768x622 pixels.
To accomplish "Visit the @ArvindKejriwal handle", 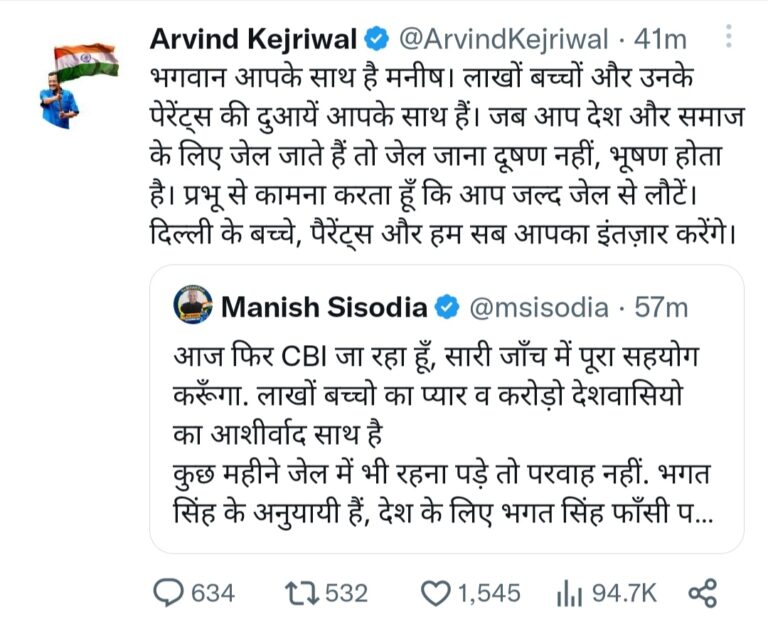I will tap(503, 39).
